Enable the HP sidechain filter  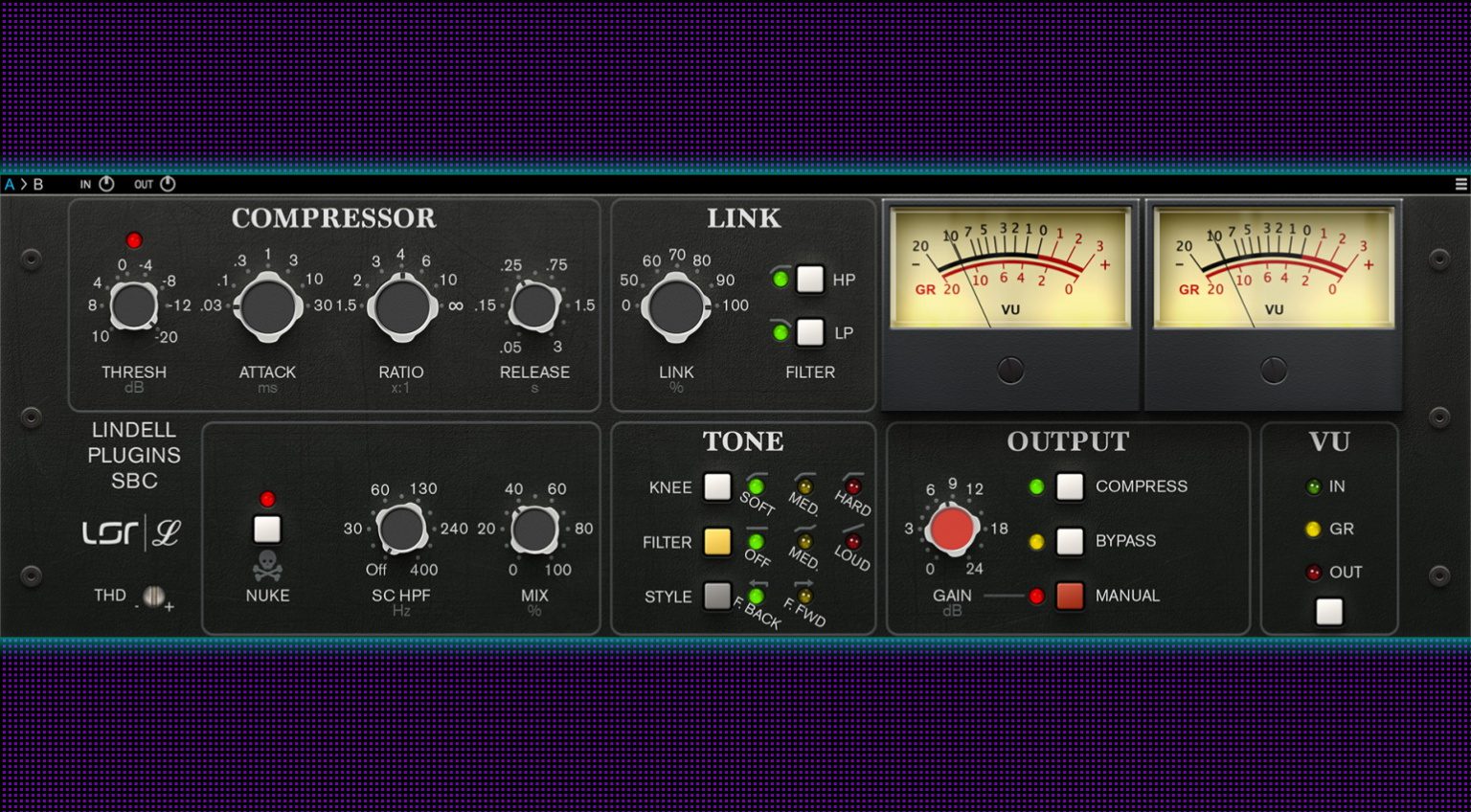pyautogui.click(x=811, y=279)
